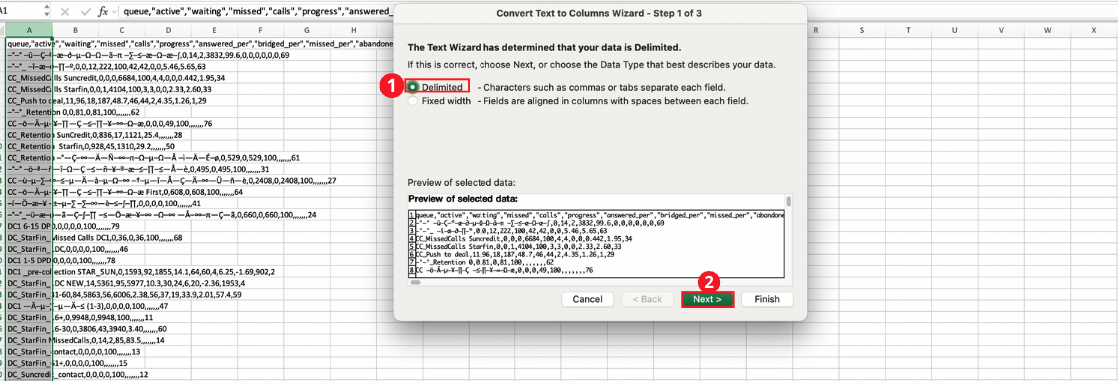This screenshot has height=381, width=1118.
Task: Click the formula bar cancel X icon
Action: (66, 12)
